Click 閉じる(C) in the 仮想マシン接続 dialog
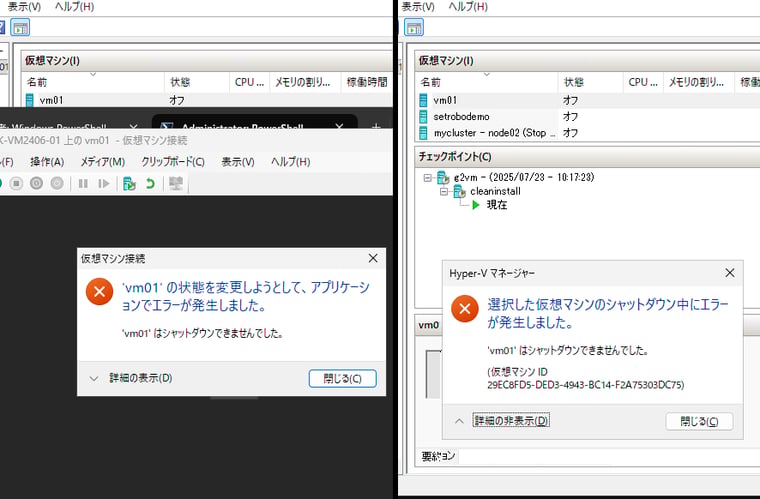The image size is (760, 499). [342, 378]
